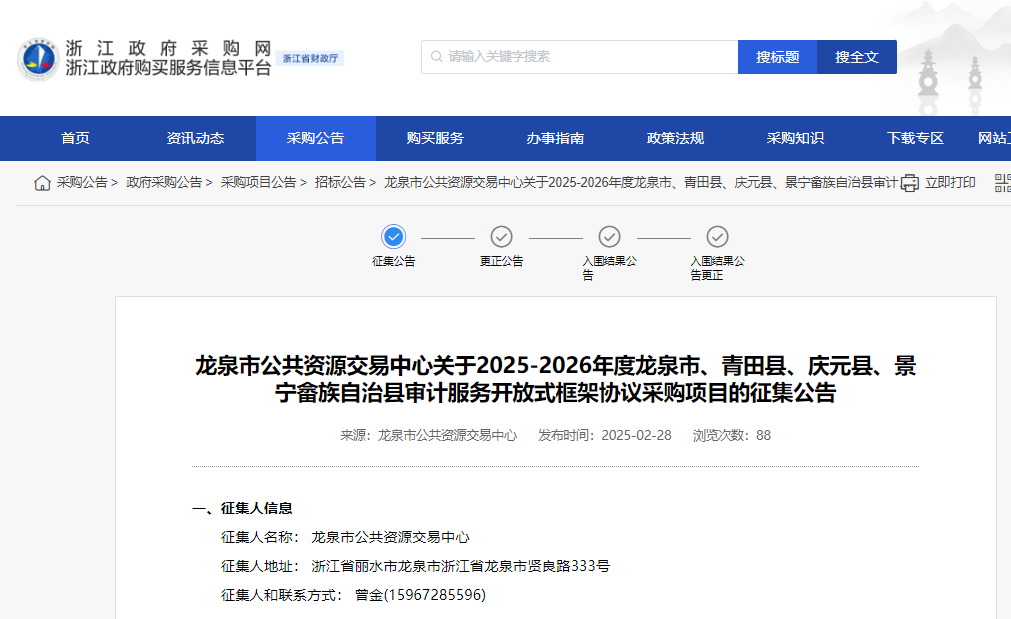Screen dimensions: 1011x619
Task: Click the 搜标题 search button
Action: point(777,57)
